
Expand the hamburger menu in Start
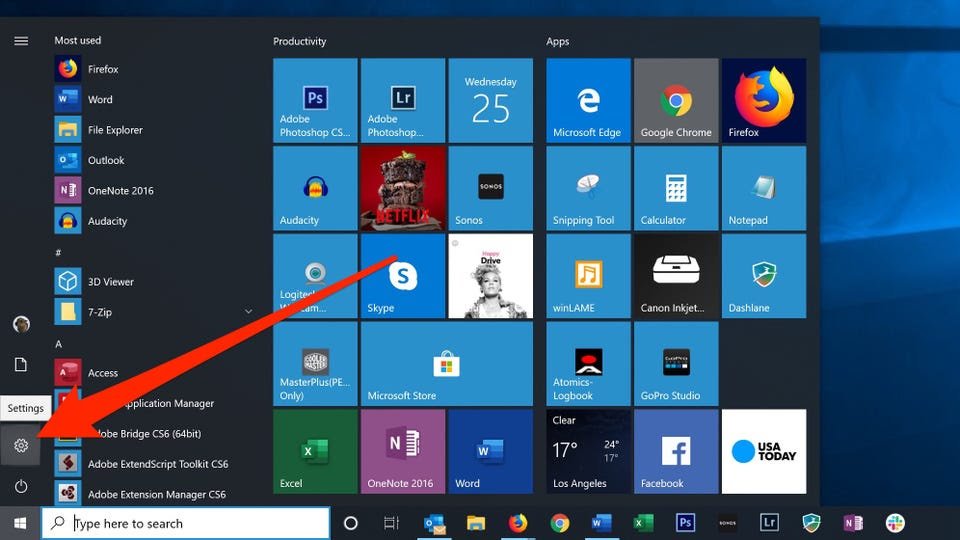[21, 41]
